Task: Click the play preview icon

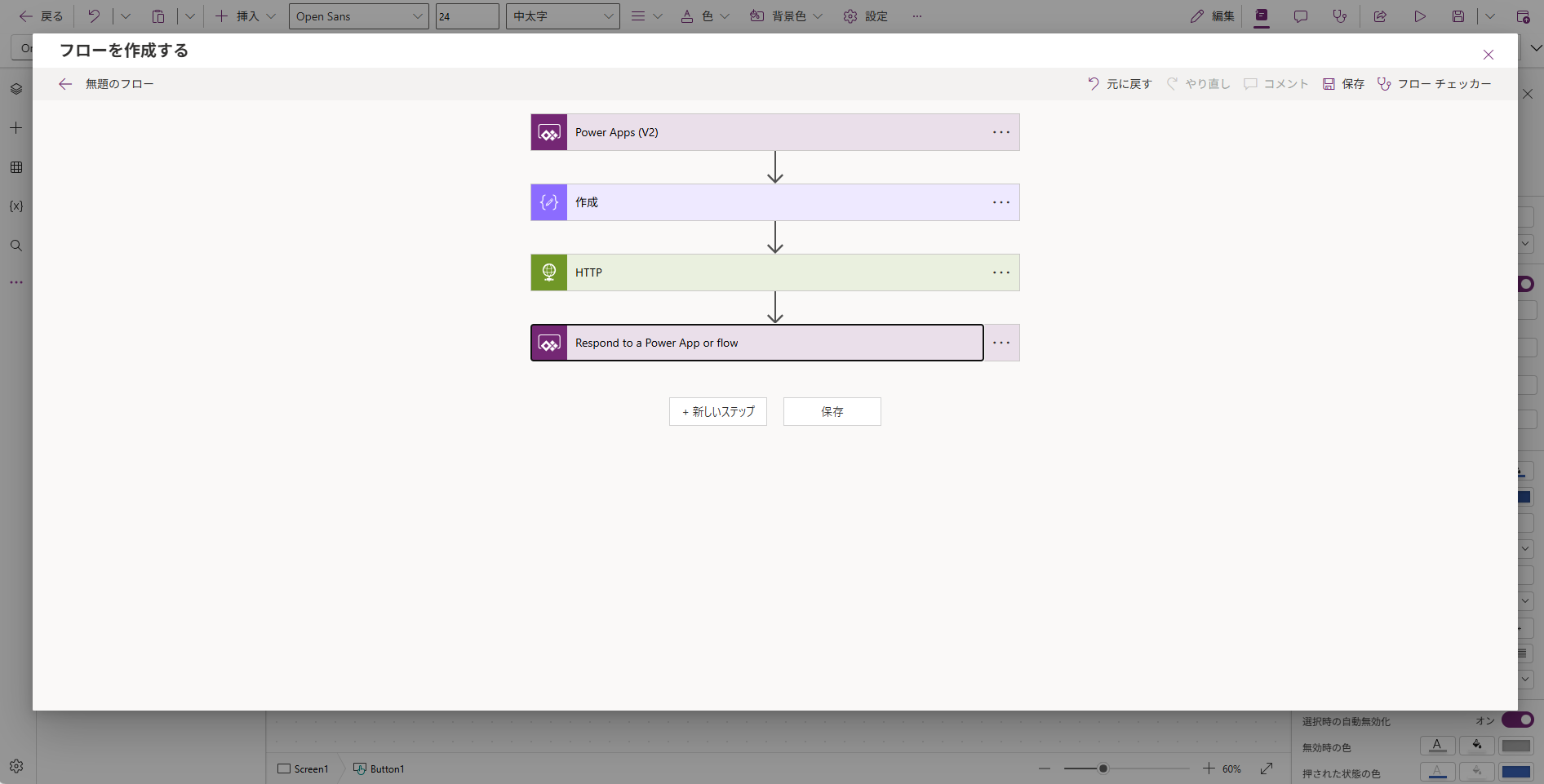Action: (1420, 16)
